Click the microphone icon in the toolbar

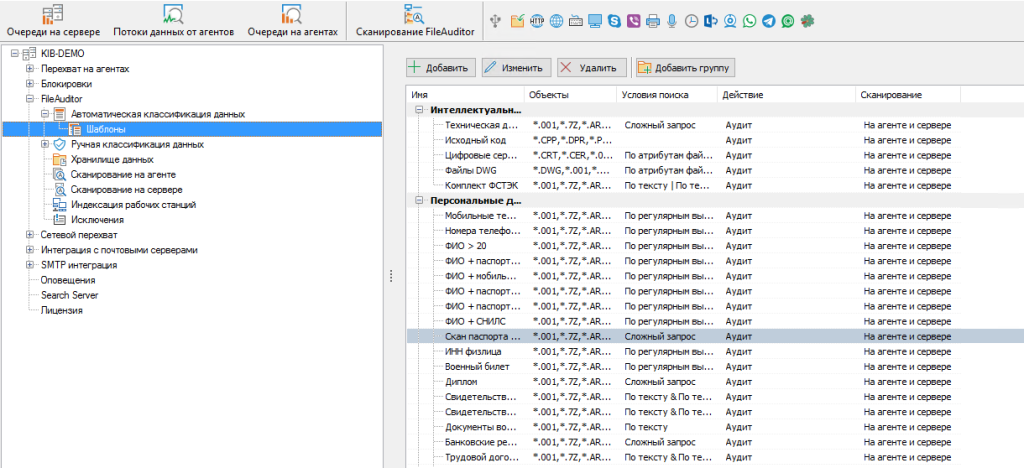pos(672,21)
